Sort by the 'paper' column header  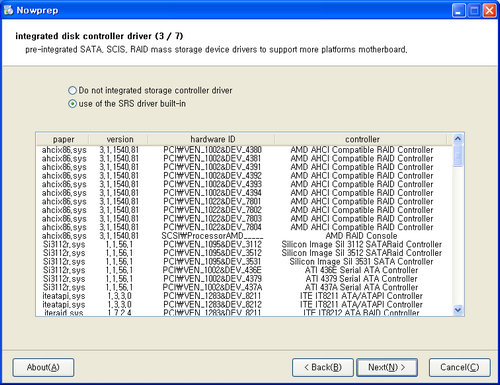coord(63,139)
